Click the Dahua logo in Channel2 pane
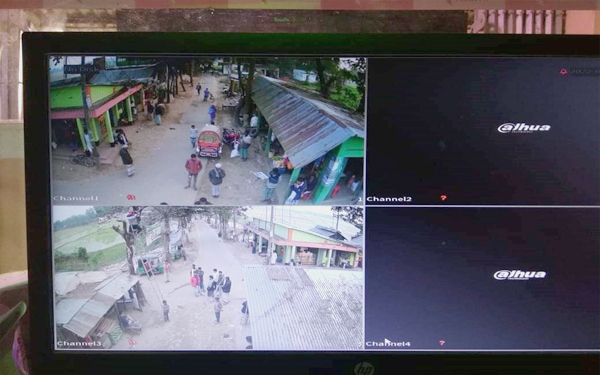This screenshot has height=375, width=600. click(524, 128)
